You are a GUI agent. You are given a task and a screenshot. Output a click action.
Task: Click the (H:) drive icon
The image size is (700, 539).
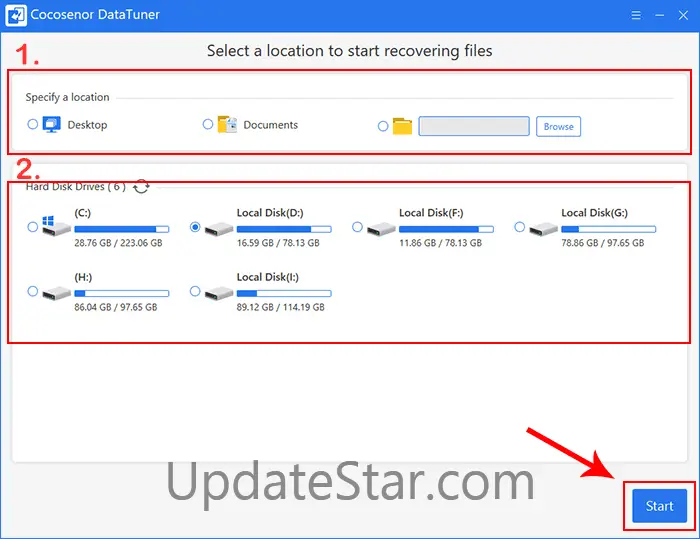click(x=56, y=293)
